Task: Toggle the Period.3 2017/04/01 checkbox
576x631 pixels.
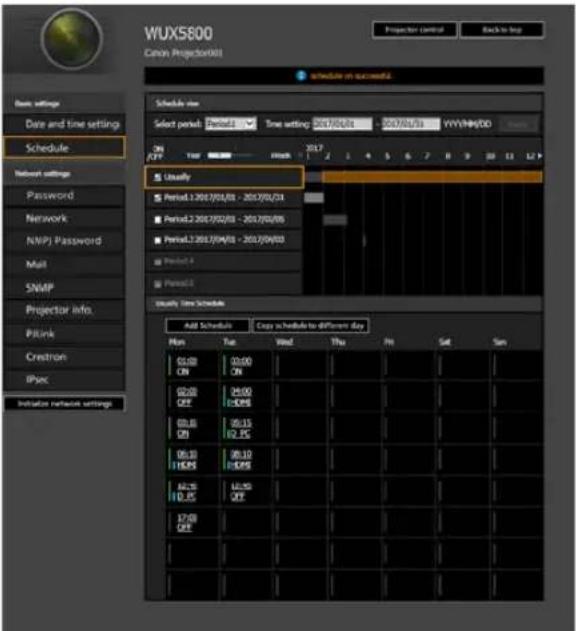Action: pos(157,240)
